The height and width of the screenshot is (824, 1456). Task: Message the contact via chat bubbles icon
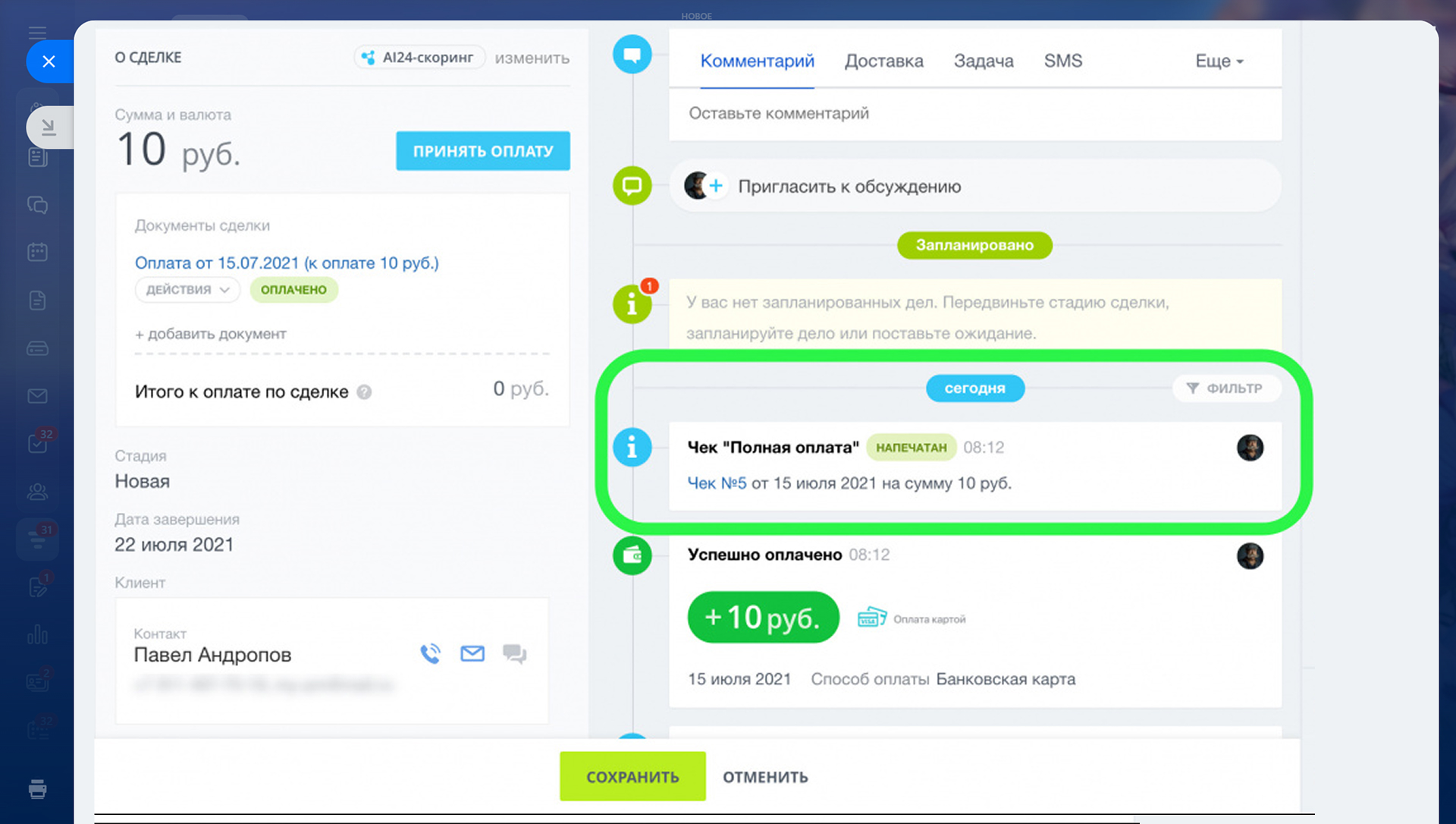pos(514,653)
